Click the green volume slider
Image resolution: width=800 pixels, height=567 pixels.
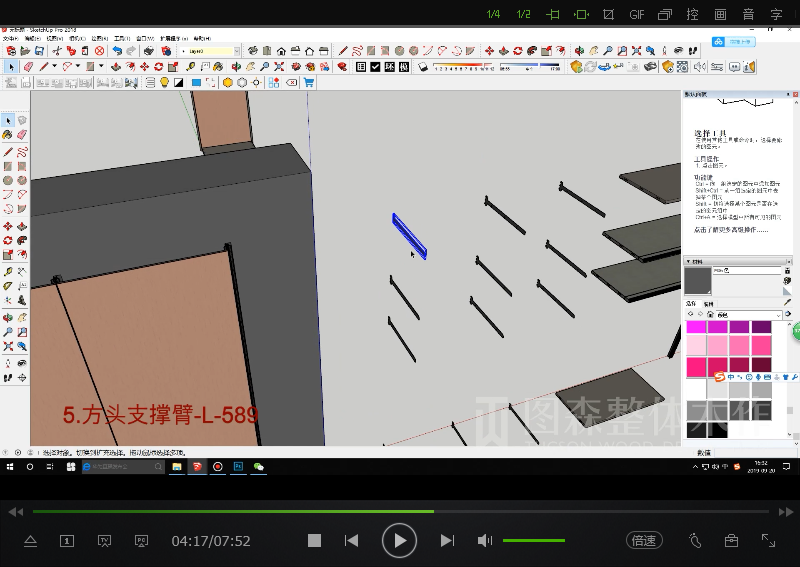[x=533, y=541]
